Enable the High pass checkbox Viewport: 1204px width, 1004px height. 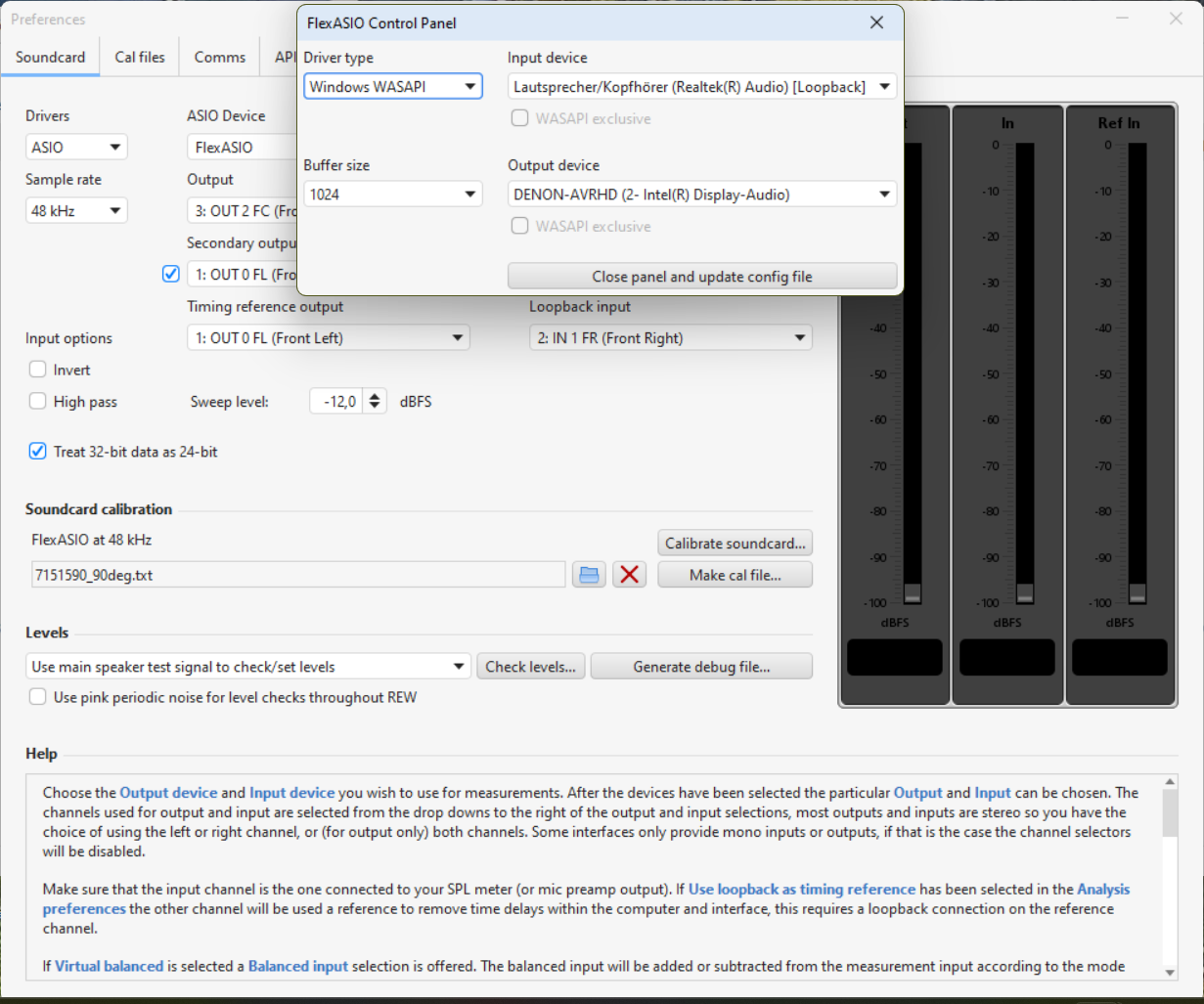pyautogui.click(x=38, y=402)
